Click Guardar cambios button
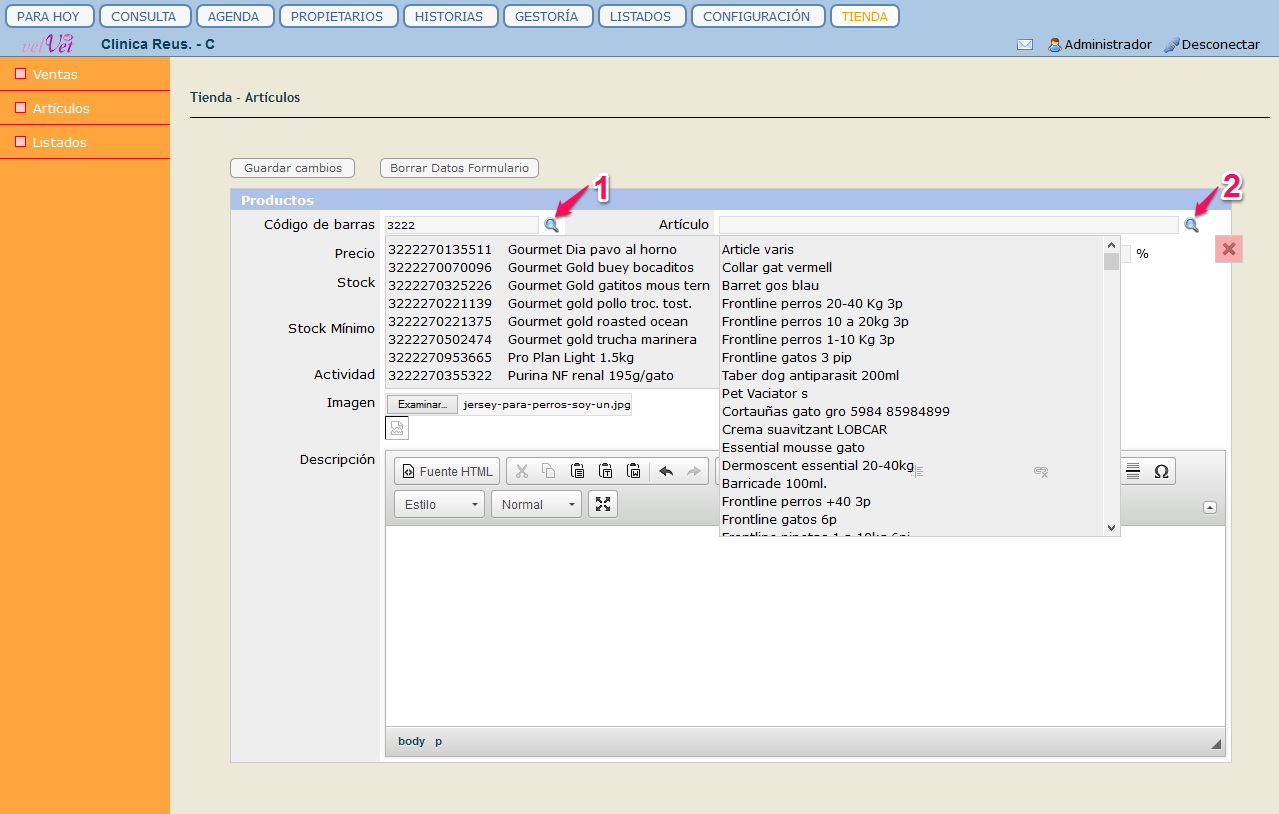Image resolution: width=1279 pixels, height=814 pixels. (292, 168)
